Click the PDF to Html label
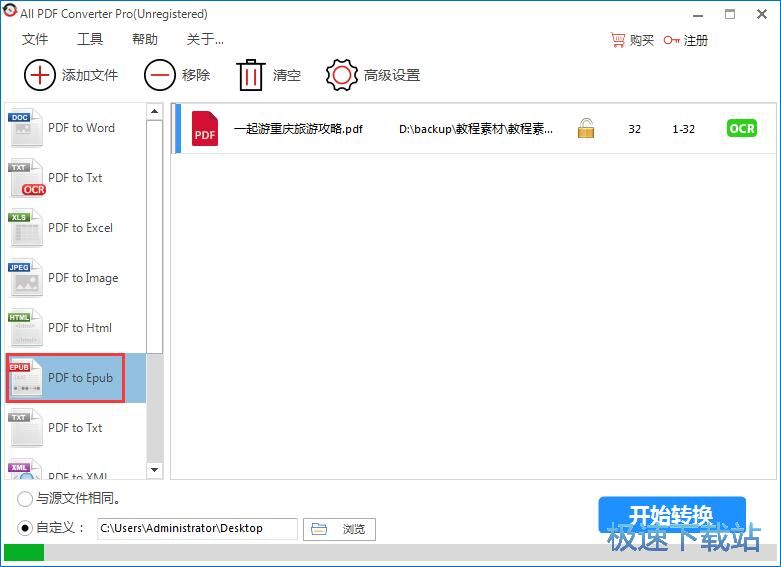This screenshot has width=781, height=567. click(80, 328)
